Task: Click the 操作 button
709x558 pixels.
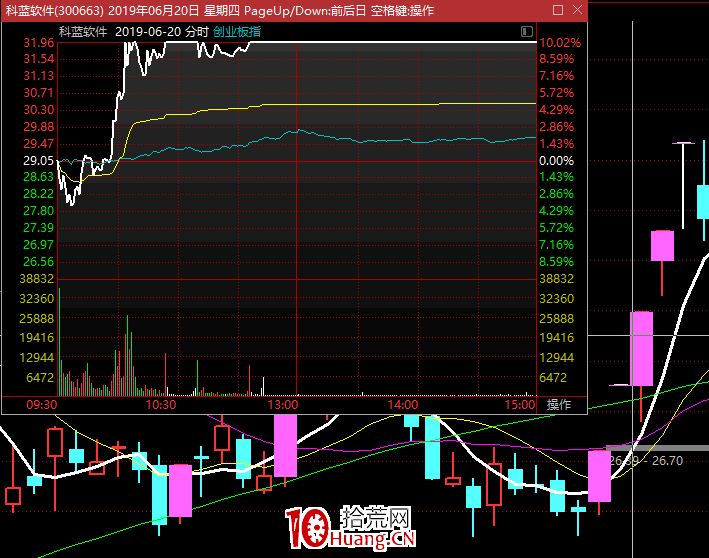Action: pyautogui.click(x=559, y=404)
